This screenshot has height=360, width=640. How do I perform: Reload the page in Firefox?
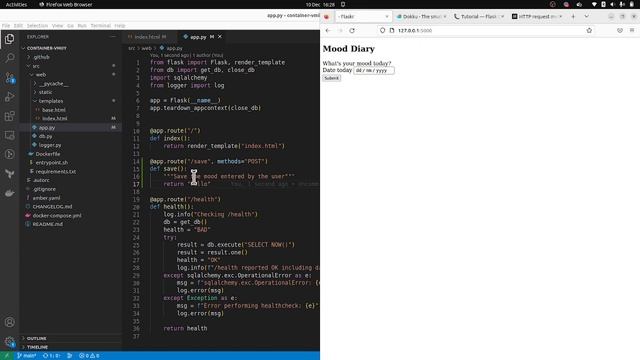click(x=352, y=30)
